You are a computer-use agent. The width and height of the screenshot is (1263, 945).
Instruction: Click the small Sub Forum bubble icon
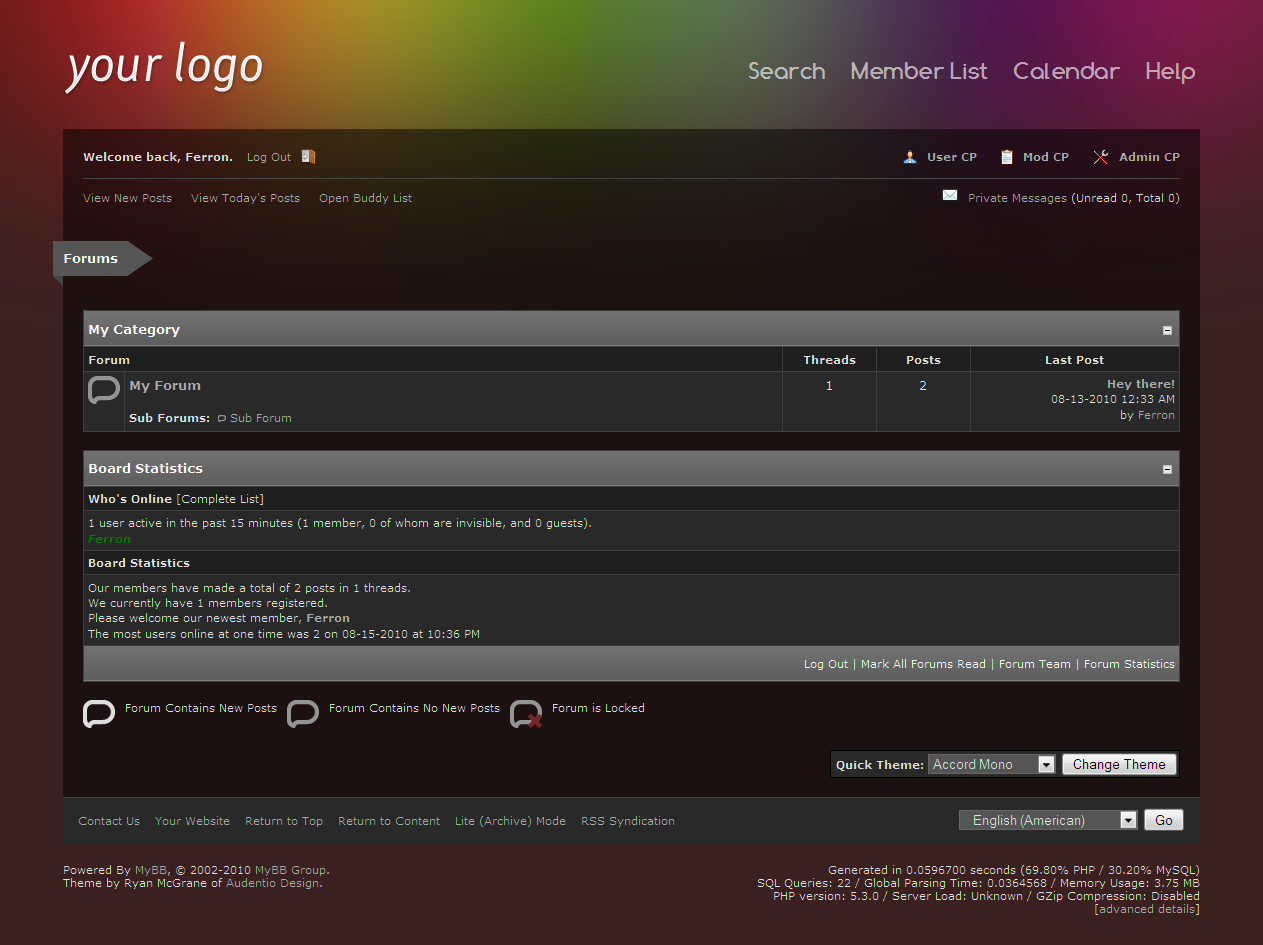coord(222,419)
